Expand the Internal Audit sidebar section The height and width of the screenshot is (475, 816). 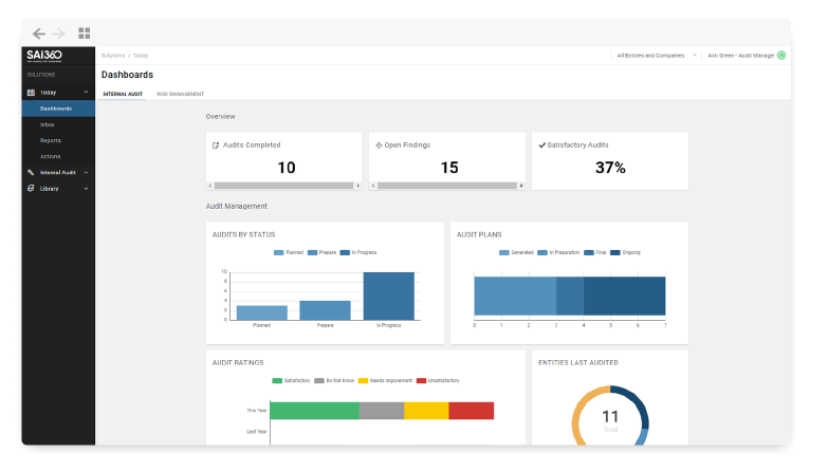coord(86,173)
